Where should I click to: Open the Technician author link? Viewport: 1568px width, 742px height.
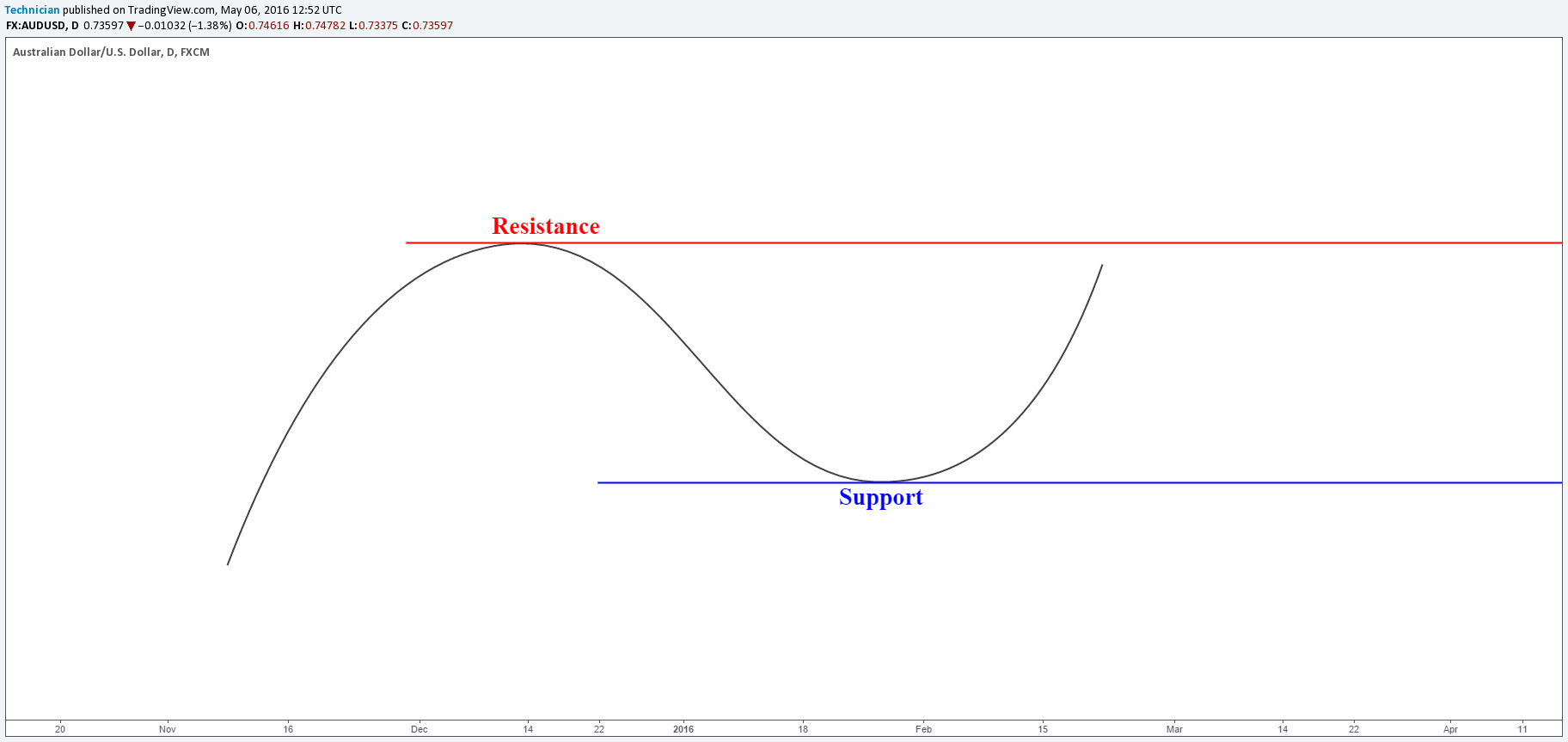click(x=33, y=10)
